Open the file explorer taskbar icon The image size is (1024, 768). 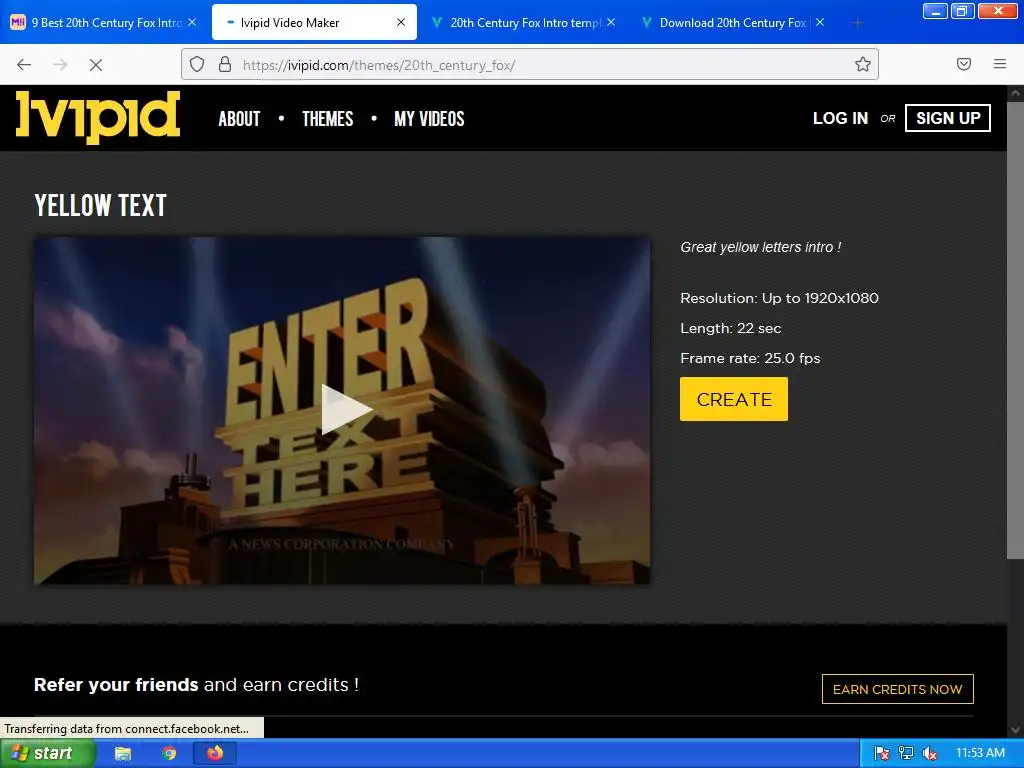[x=123, y=754]
